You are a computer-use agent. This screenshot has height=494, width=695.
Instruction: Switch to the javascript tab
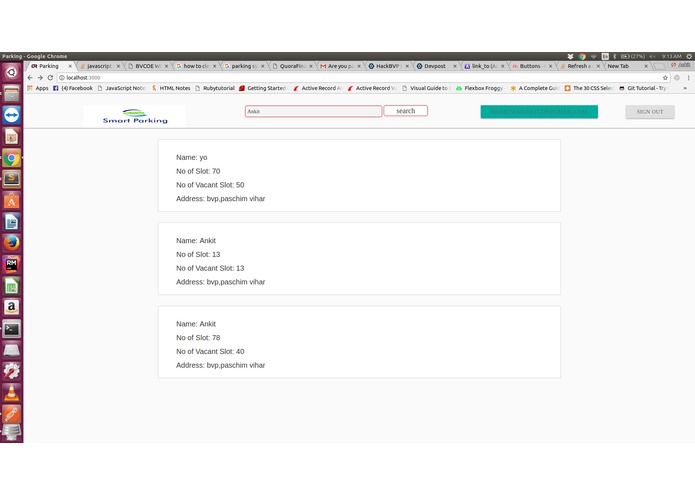[99, 66]
